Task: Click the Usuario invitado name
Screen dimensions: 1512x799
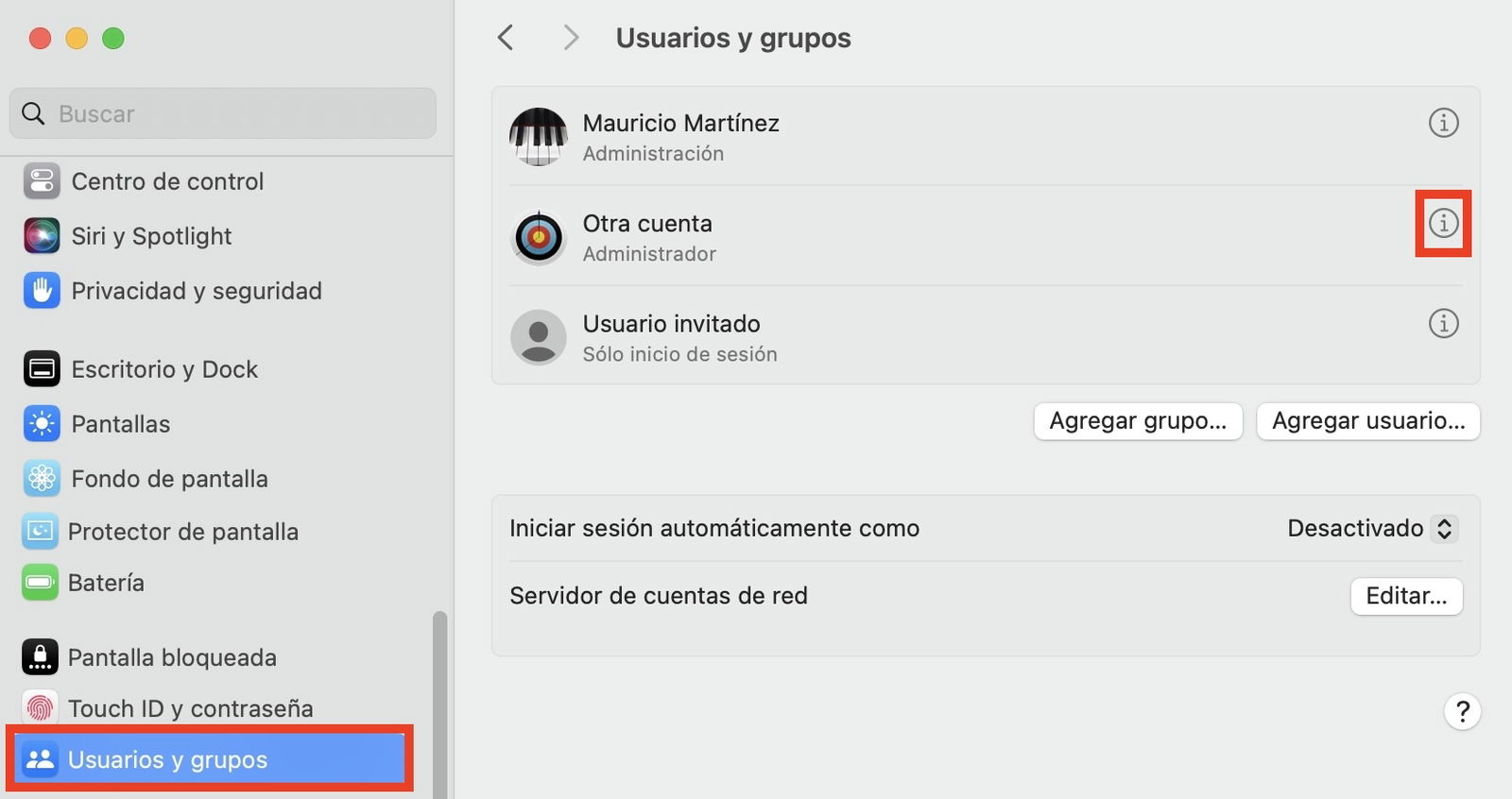Action: pyautogui.click(x=672, y=323)
